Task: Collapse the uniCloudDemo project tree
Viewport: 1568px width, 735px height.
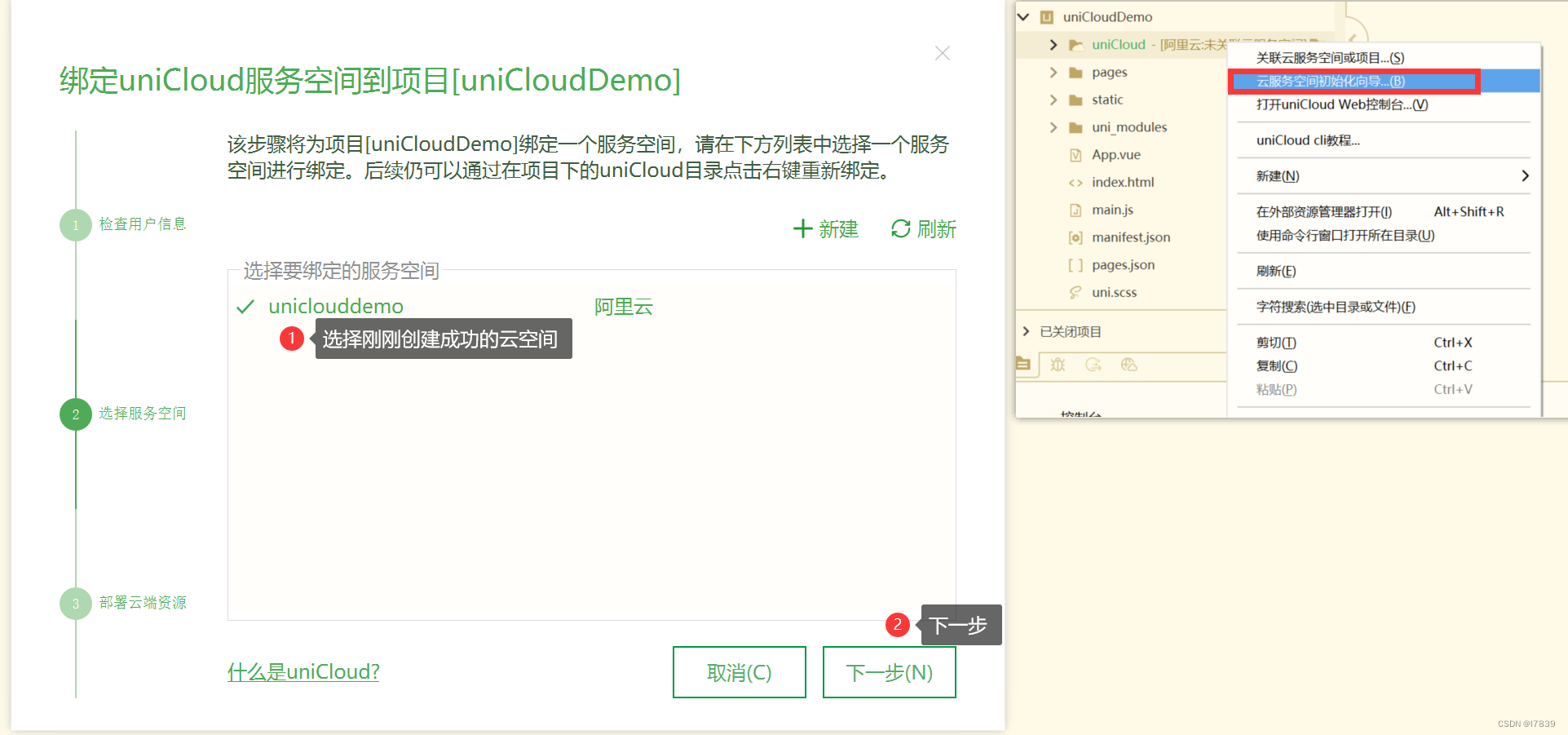Action: pyautogui.click(x=1024, y=16)
